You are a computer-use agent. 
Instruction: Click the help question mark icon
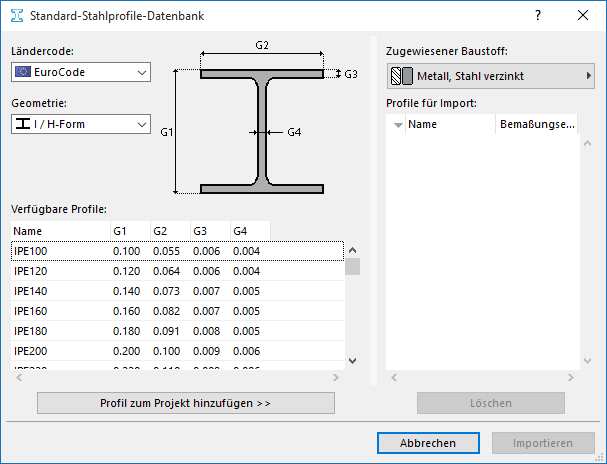[538, 15]
